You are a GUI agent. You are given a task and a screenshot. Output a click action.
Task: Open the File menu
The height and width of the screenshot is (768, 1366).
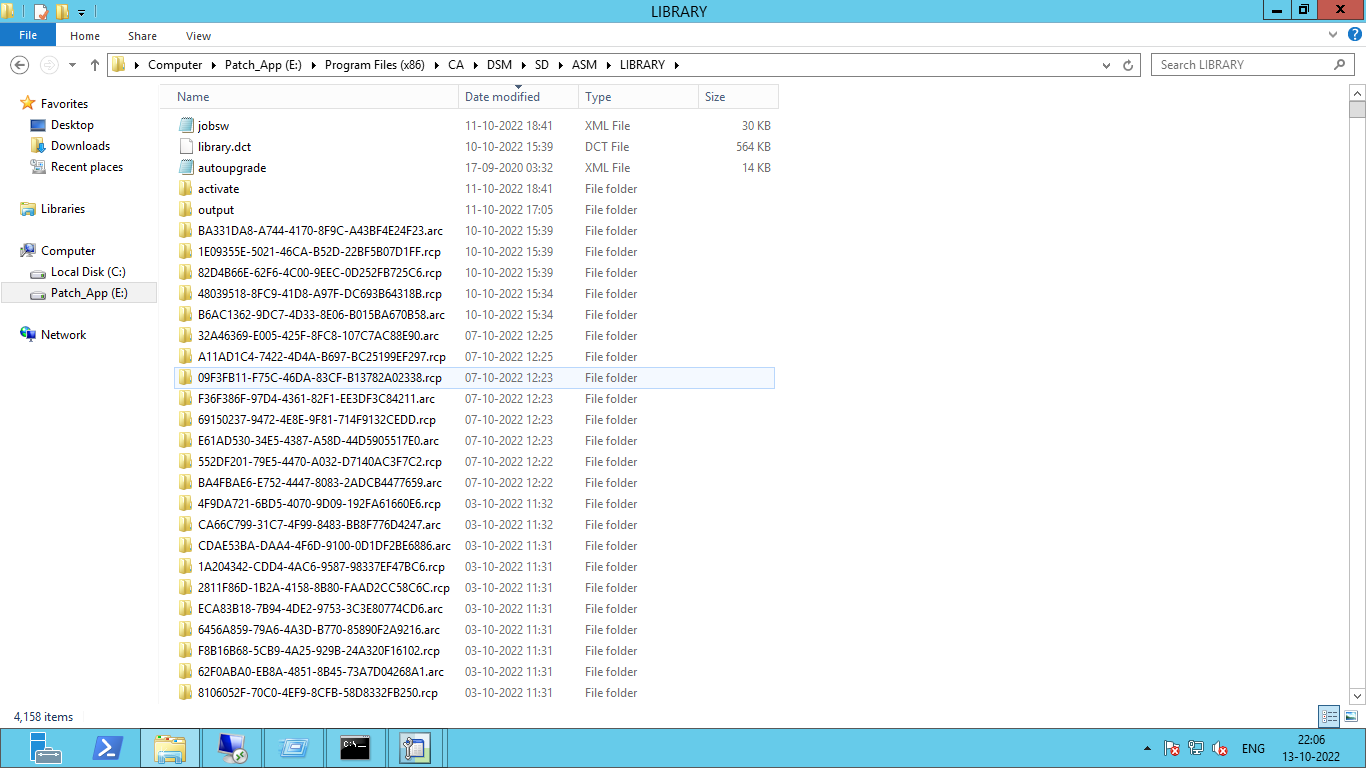(x=28, y=34)
